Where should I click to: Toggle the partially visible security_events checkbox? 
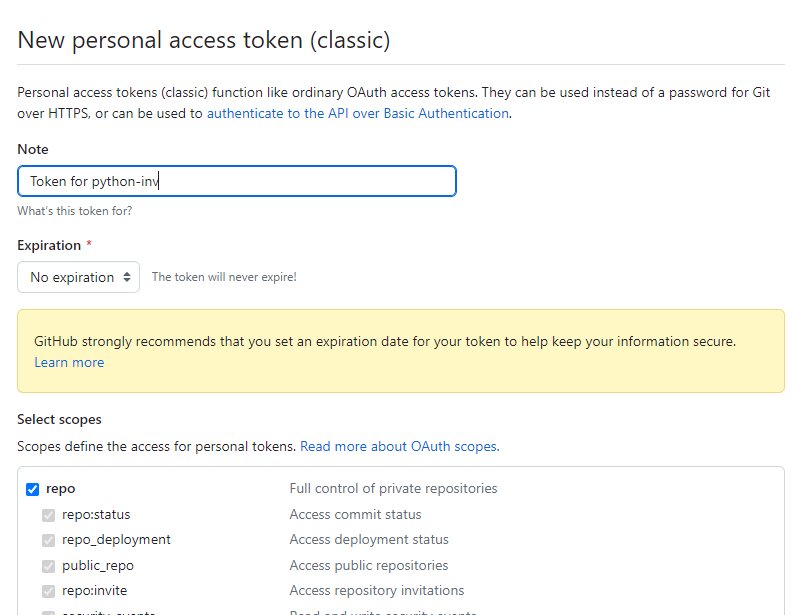48,612
